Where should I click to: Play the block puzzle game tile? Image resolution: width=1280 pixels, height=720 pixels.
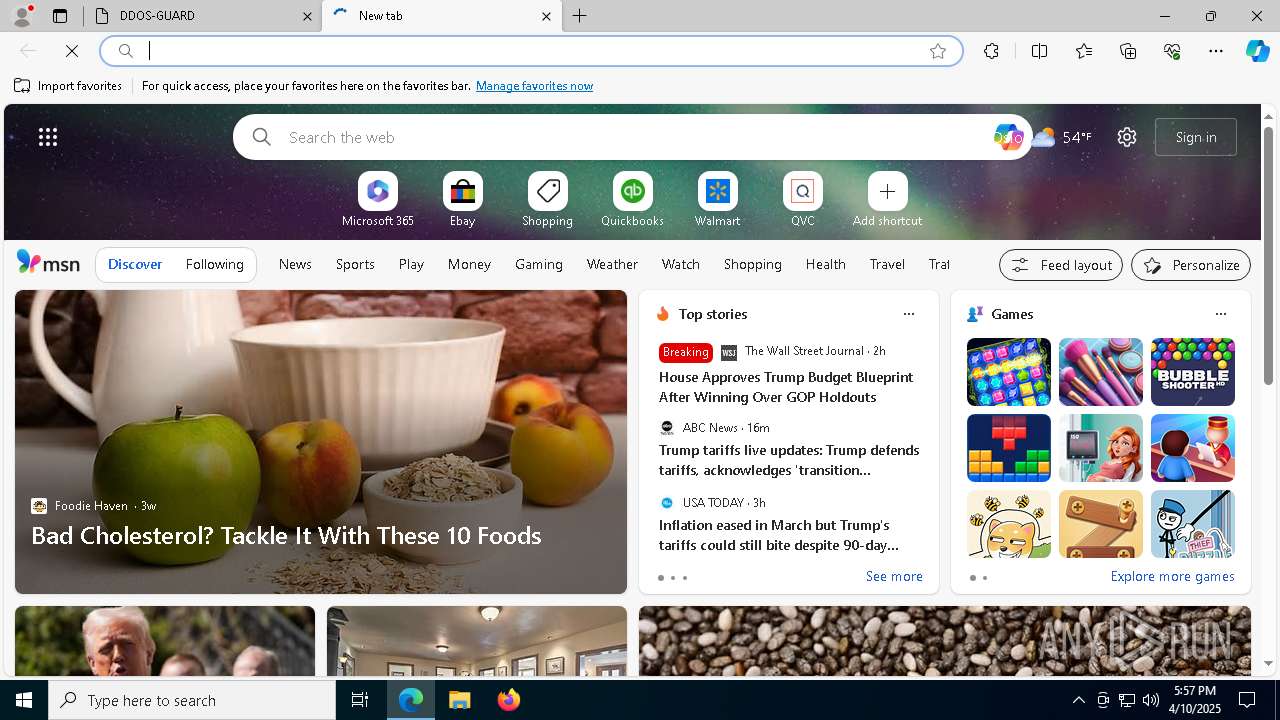tap(1008, 448)
